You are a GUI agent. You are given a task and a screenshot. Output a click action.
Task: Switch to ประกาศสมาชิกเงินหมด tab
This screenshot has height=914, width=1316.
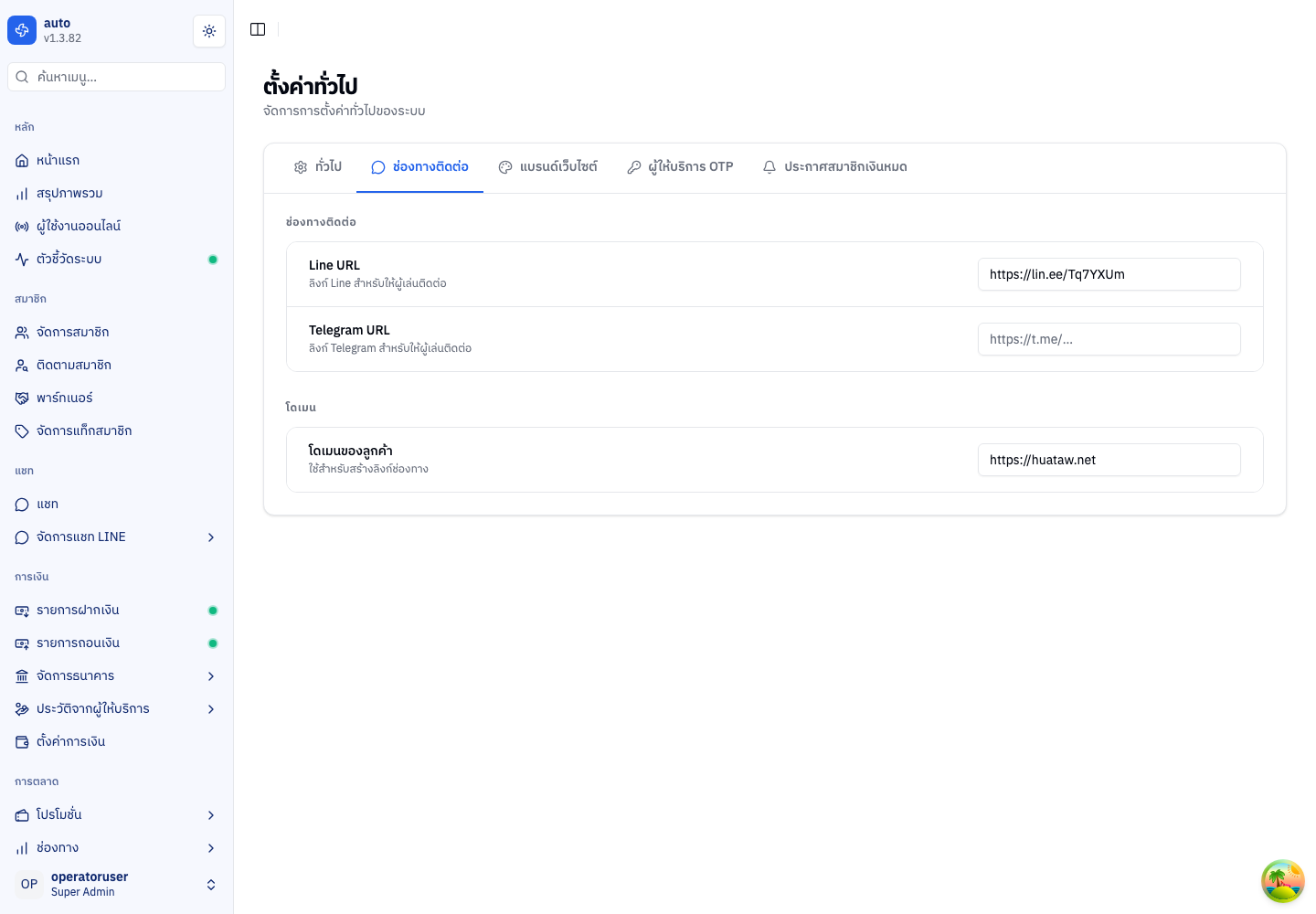coord(834,167)
